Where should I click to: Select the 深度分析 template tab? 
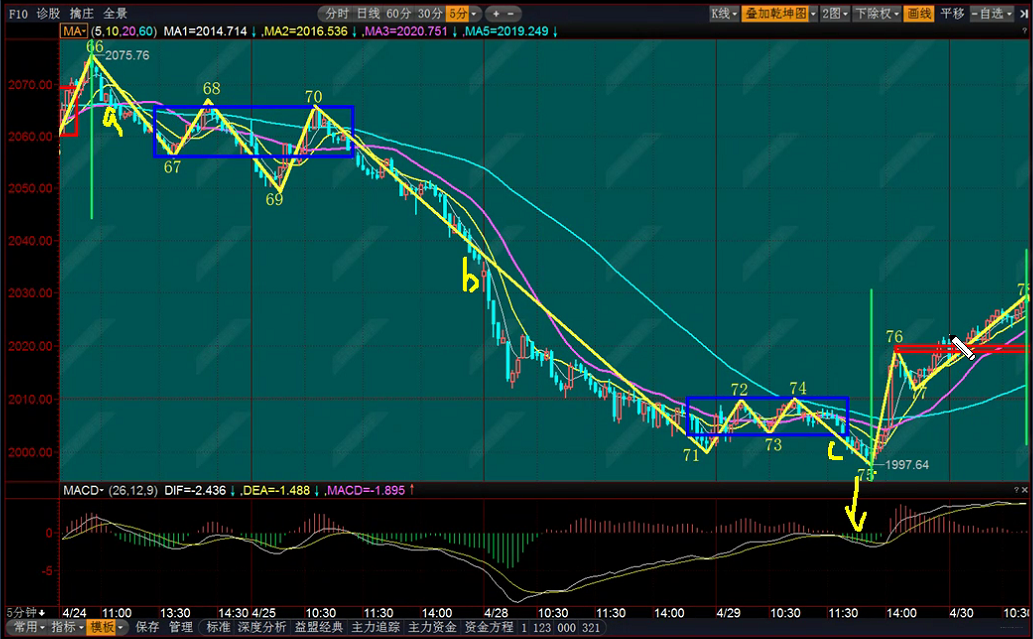(262, 627)
